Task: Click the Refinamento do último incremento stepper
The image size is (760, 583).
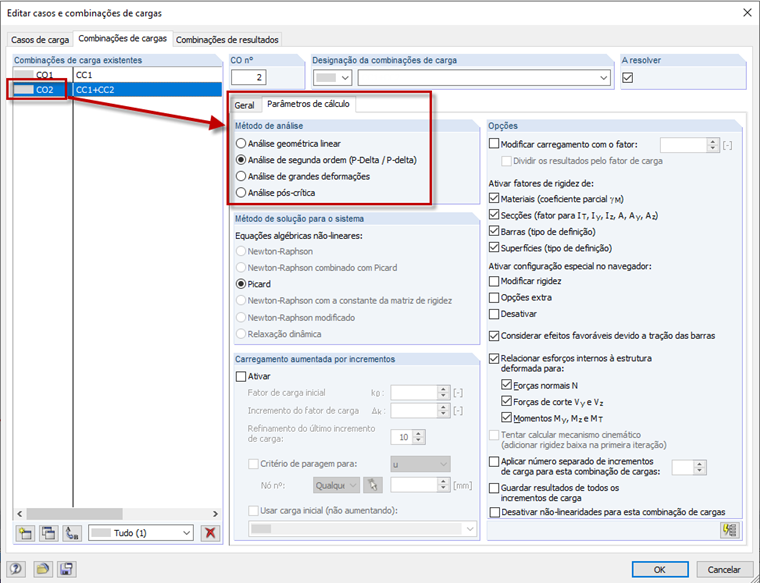Action: (x=419, y=437)
